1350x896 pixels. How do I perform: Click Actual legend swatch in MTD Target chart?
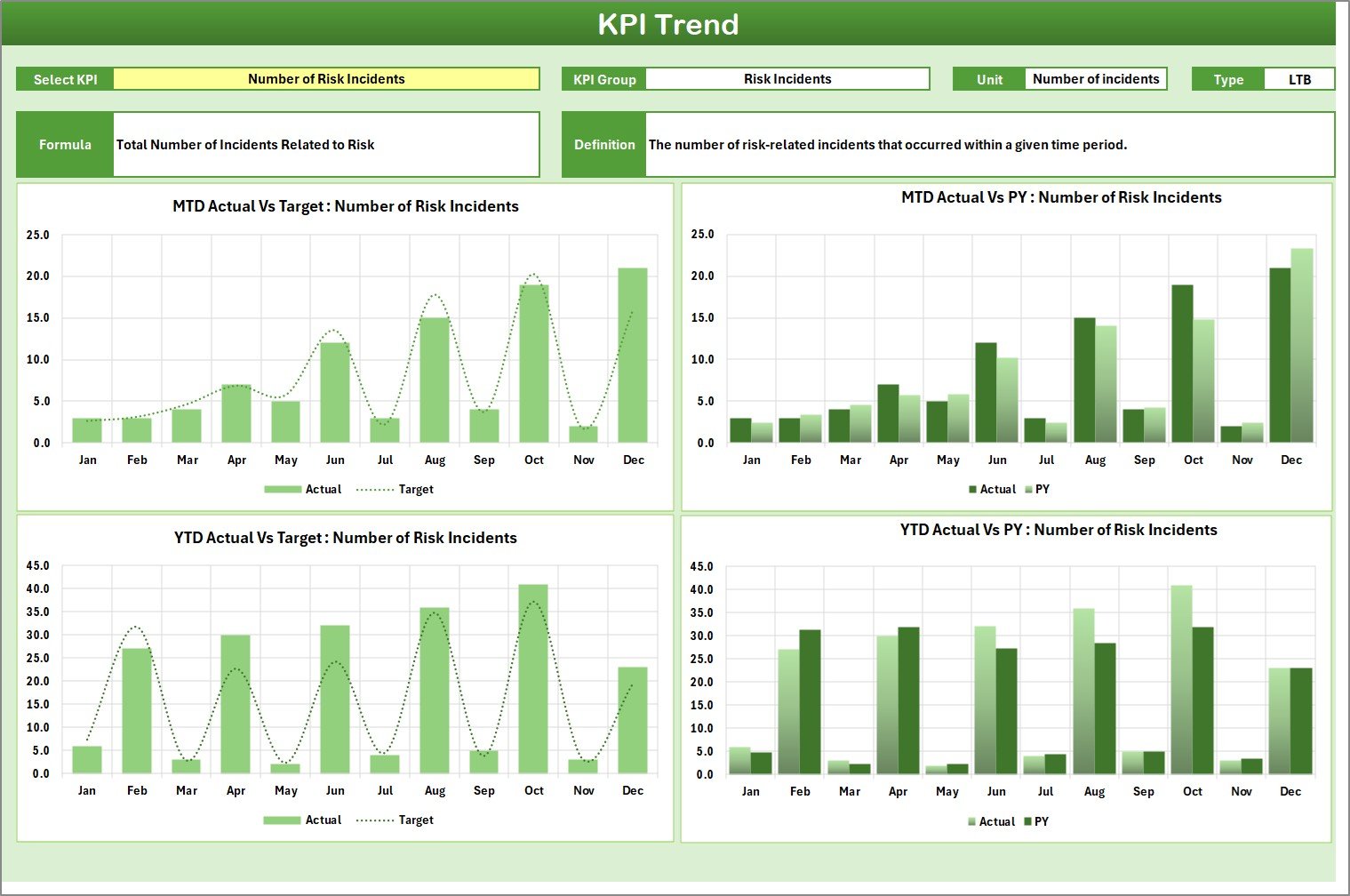pos(283,490)
